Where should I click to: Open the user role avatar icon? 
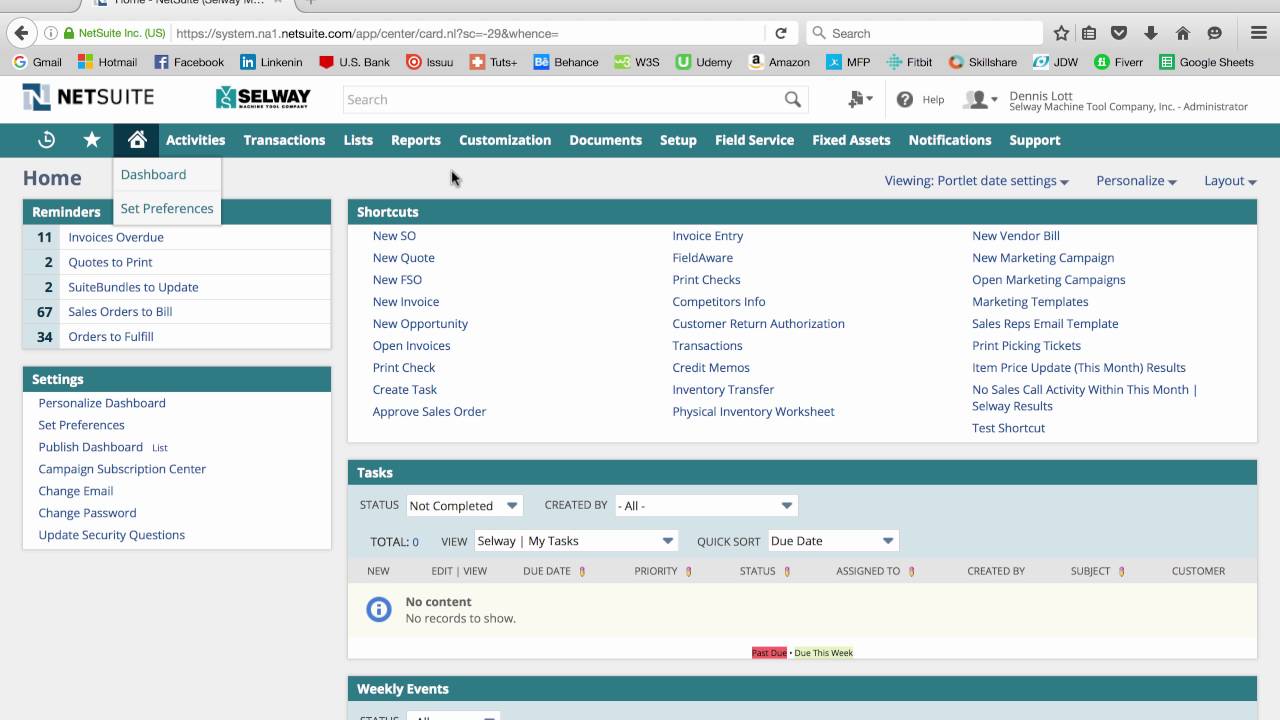click(x=980, y=99)
